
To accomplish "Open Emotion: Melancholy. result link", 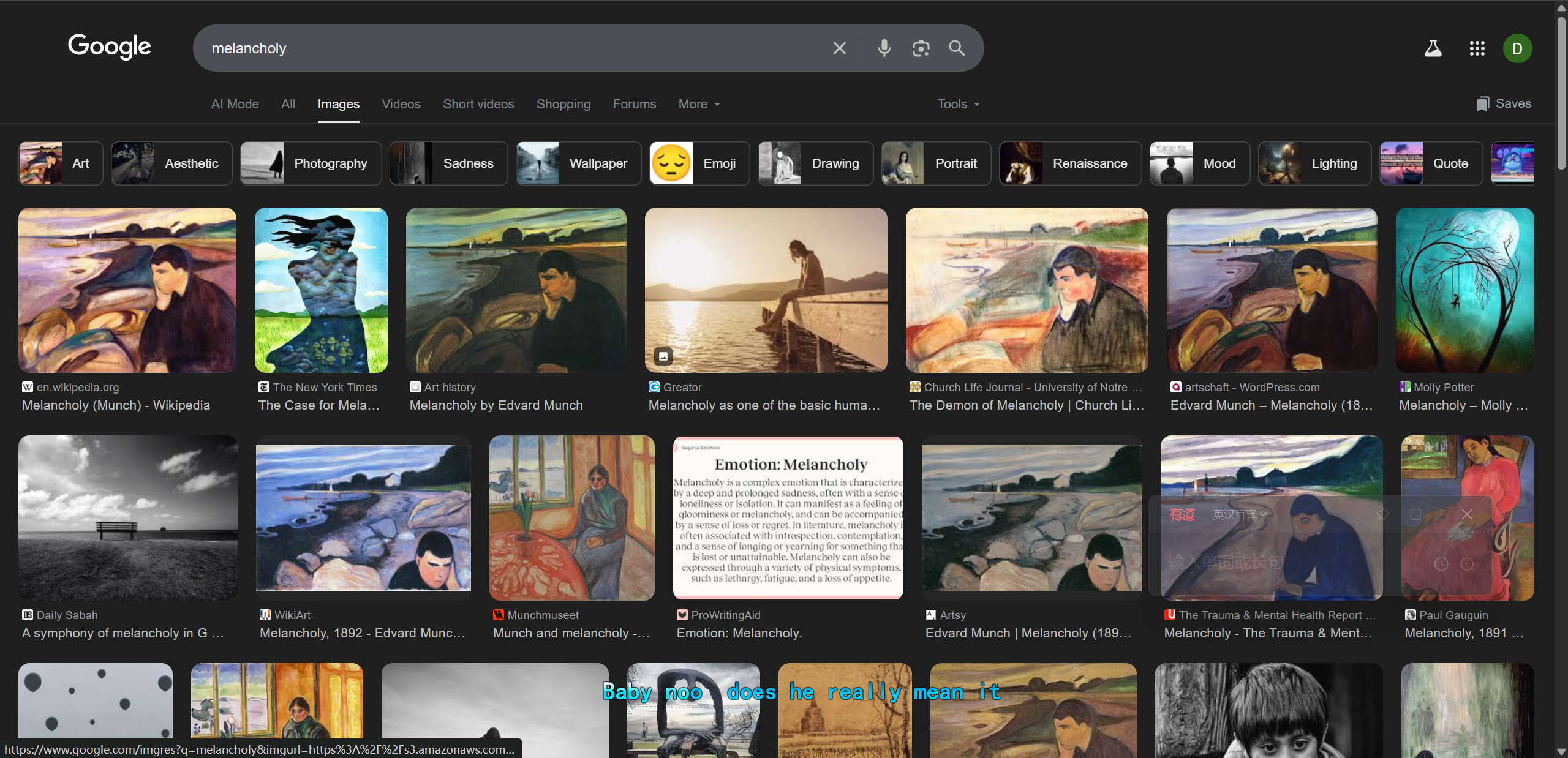I will (x=739, y=633).
